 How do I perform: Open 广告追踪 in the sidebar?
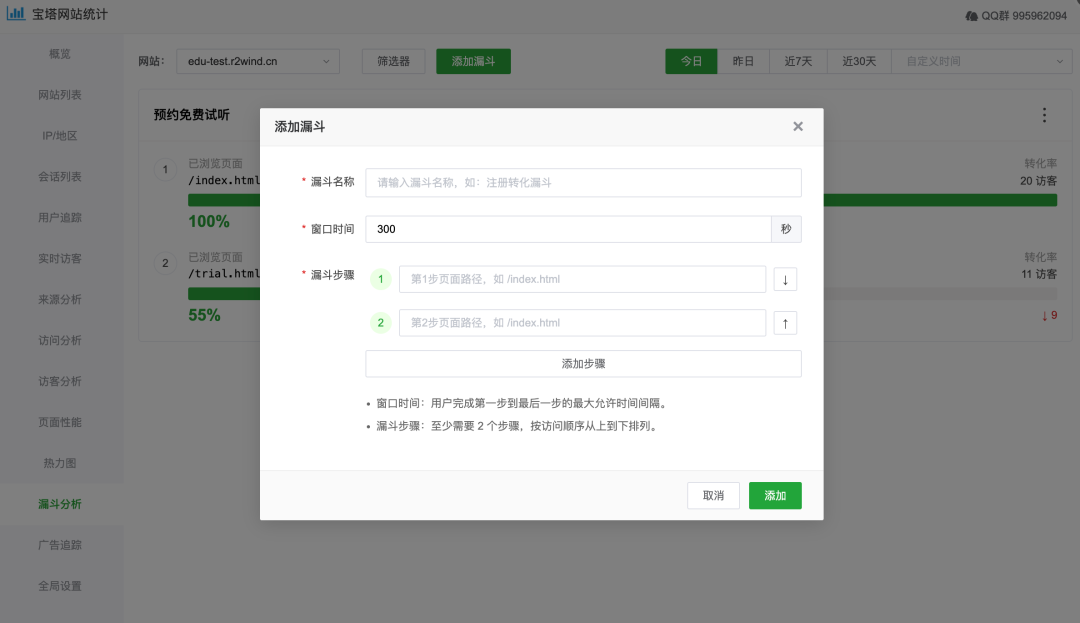60,545
